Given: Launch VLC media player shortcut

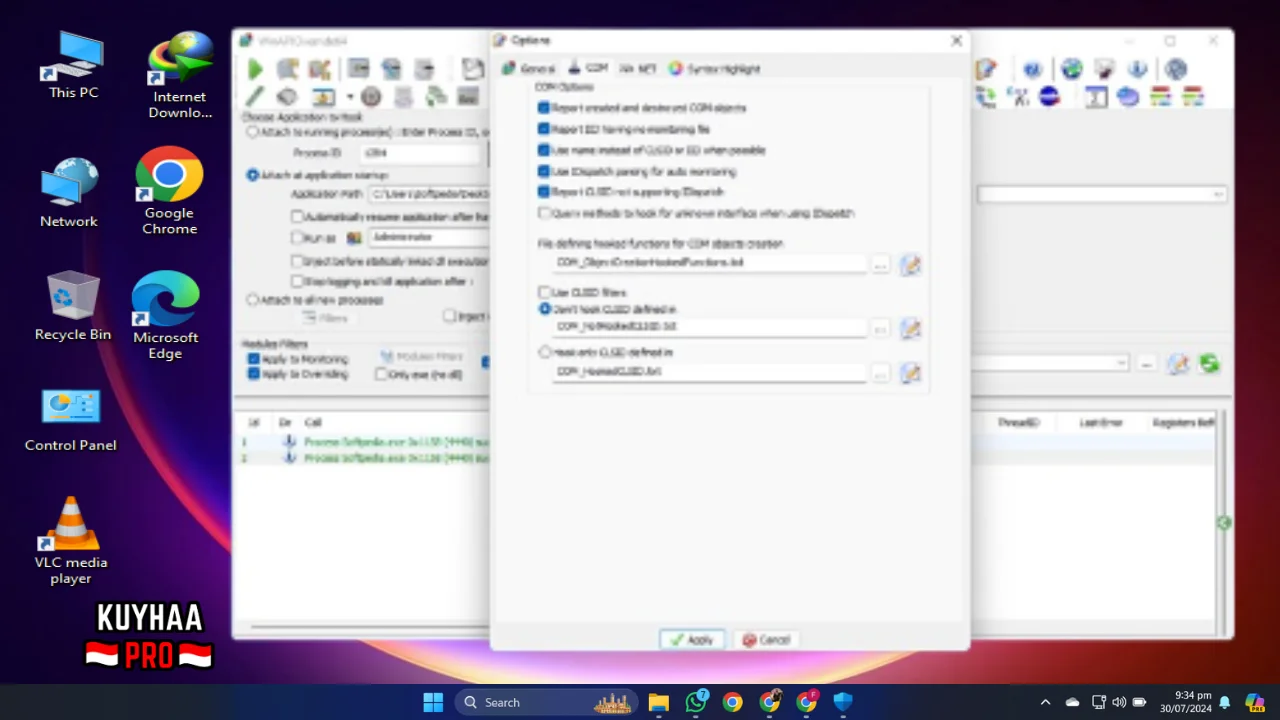Looking at the screenshot, I should (70, 541).
